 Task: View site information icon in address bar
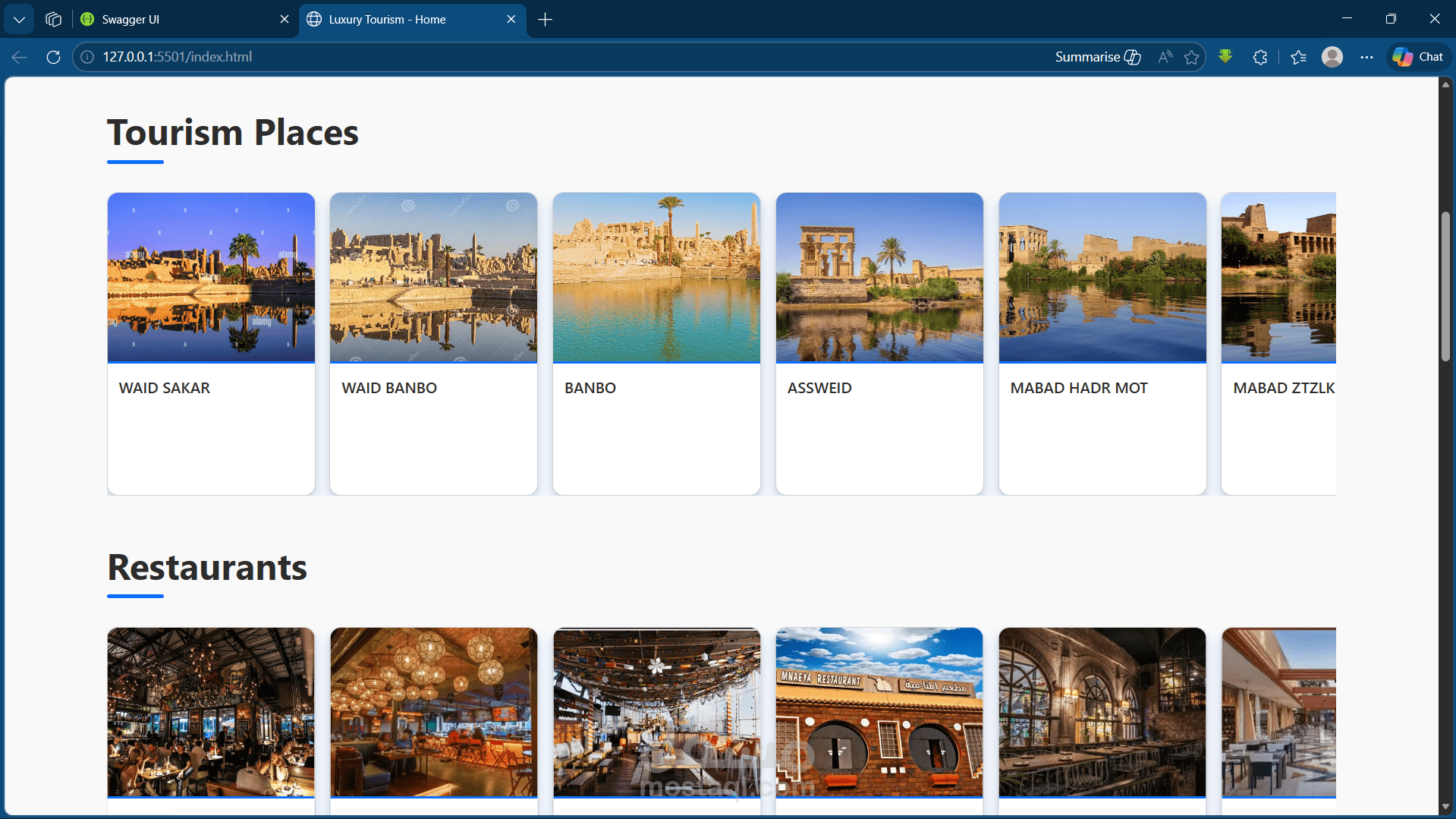click(x=88, y=57)
